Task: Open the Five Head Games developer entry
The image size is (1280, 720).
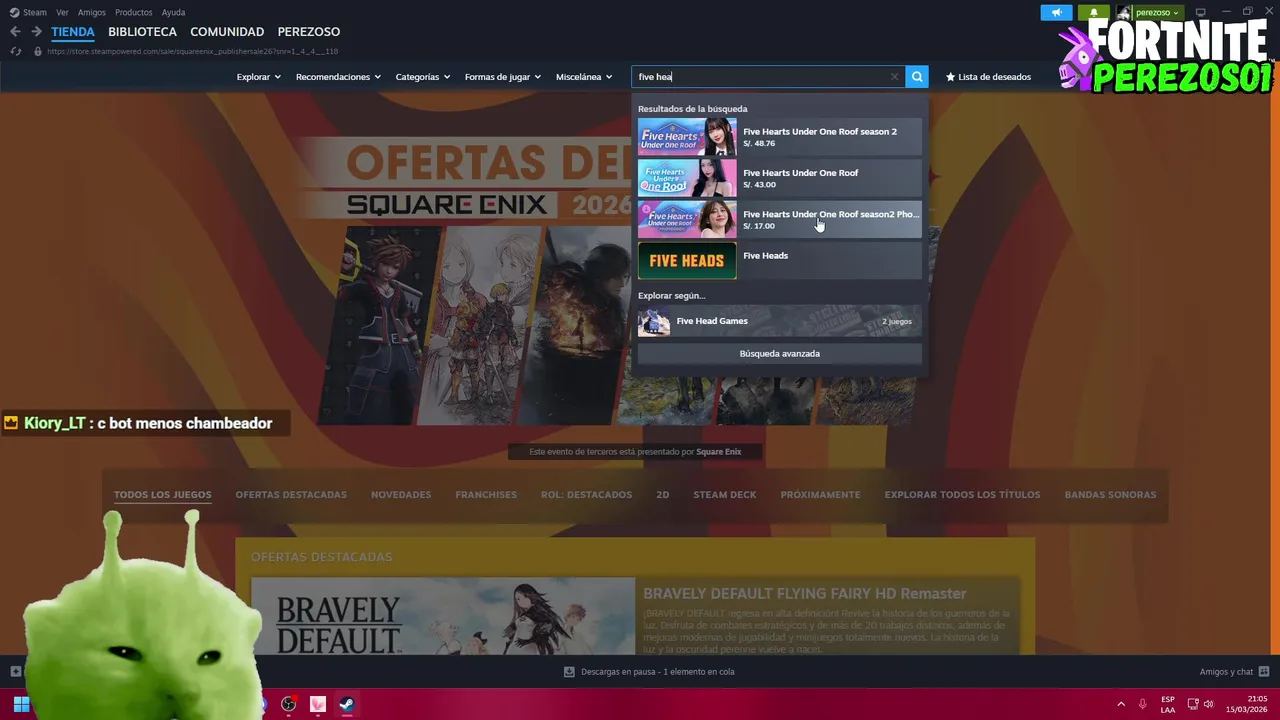Action: coord(780,321)
